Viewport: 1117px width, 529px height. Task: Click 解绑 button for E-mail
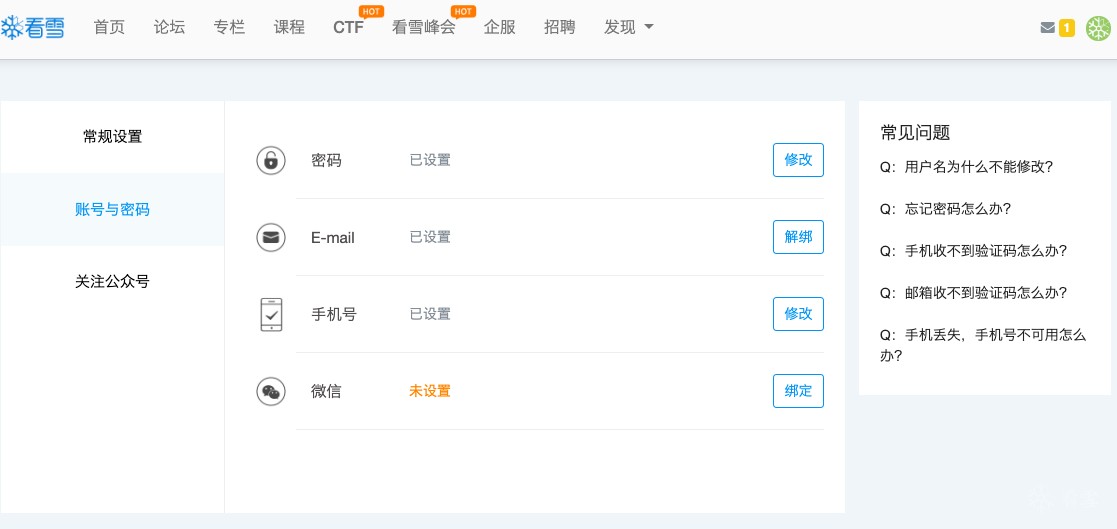pyautogui.click(x=798, y=237)
